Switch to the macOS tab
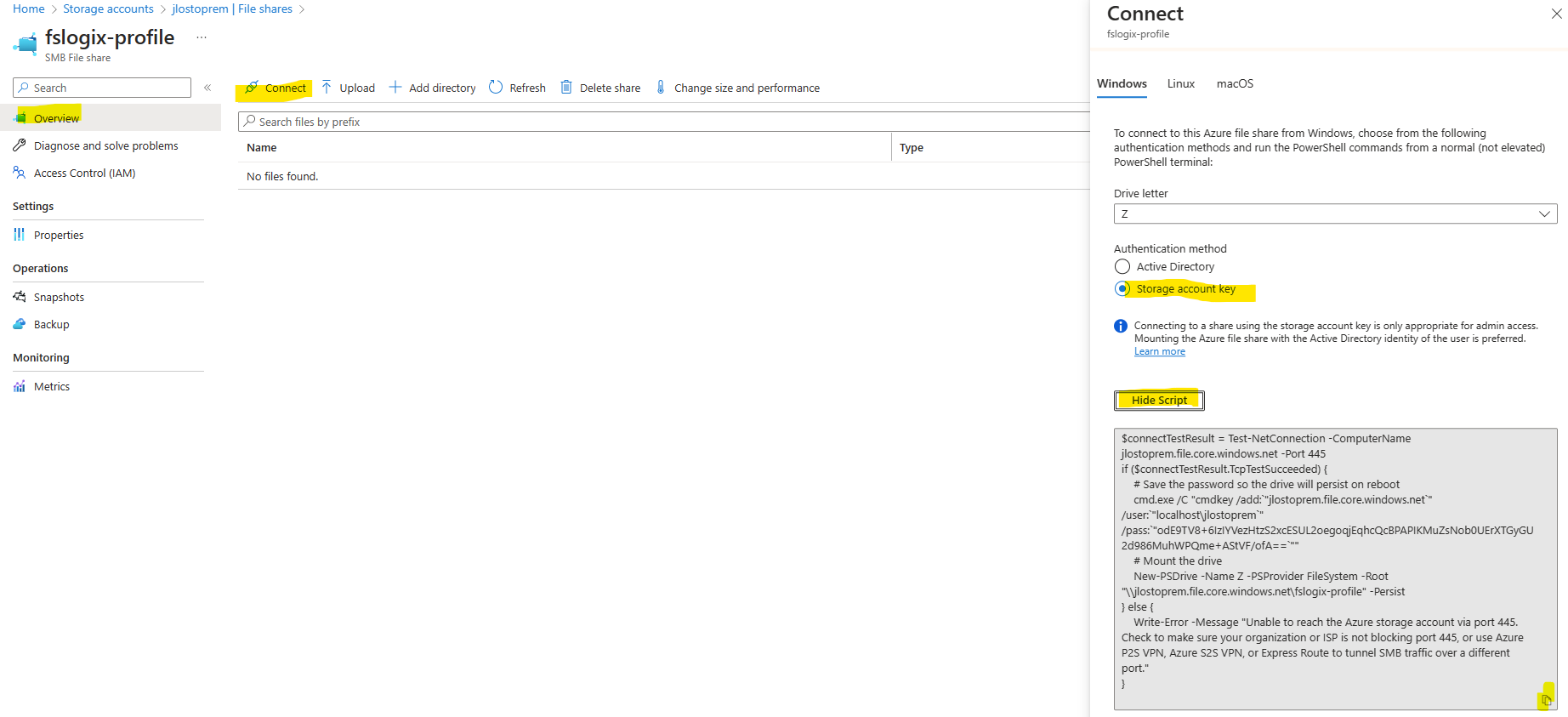Viewport: 1568px width, 717px height. (1235, 83)
